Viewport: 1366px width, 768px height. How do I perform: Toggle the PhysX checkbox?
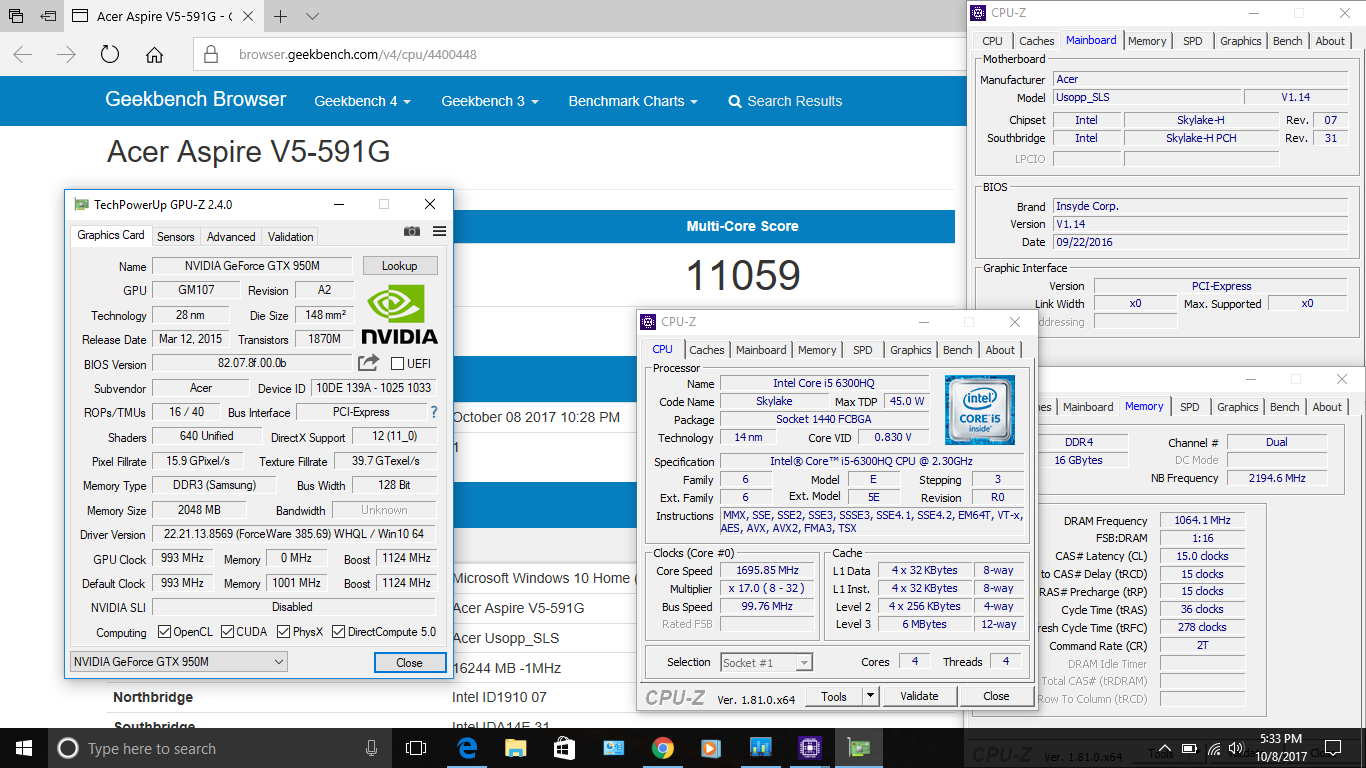pyautogui.click(x=284, y=632)
